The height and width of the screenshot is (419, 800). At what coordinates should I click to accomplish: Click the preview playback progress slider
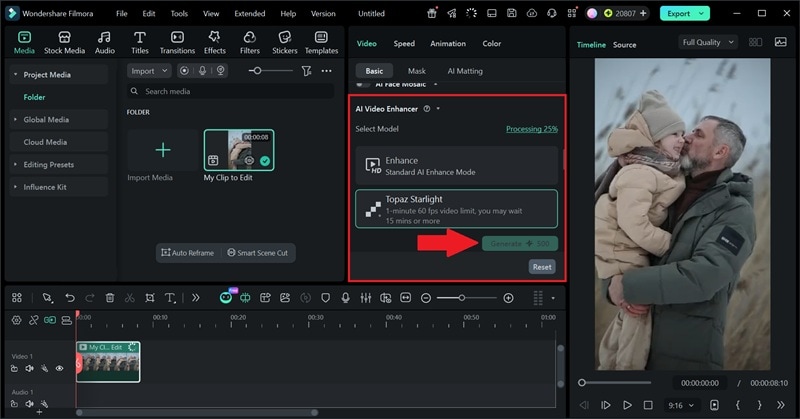(x=615, y=382)
